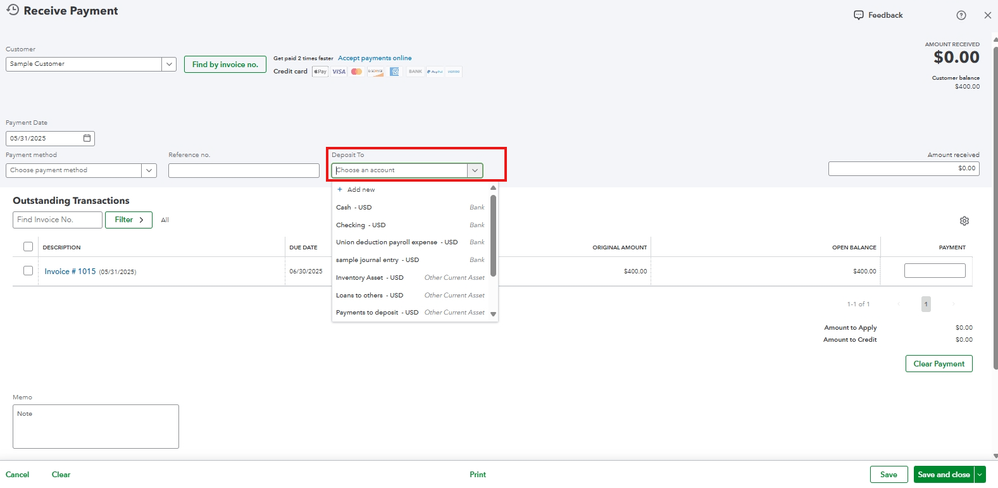Click the help question mark icon
This screenshot has height=488, width=998.
tap(961, 15)
